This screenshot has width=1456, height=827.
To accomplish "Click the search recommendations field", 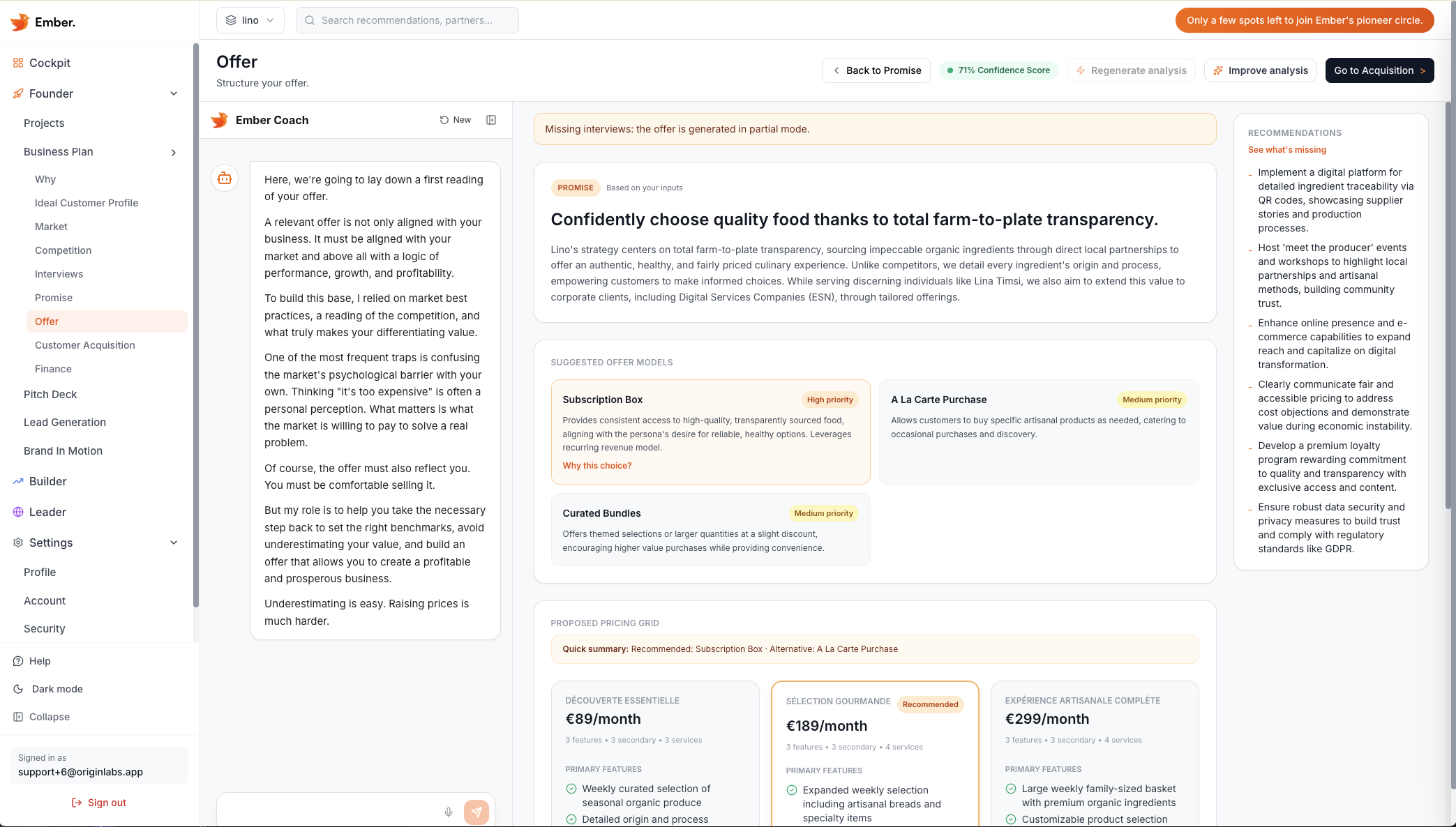I will [x=407, y=20].
